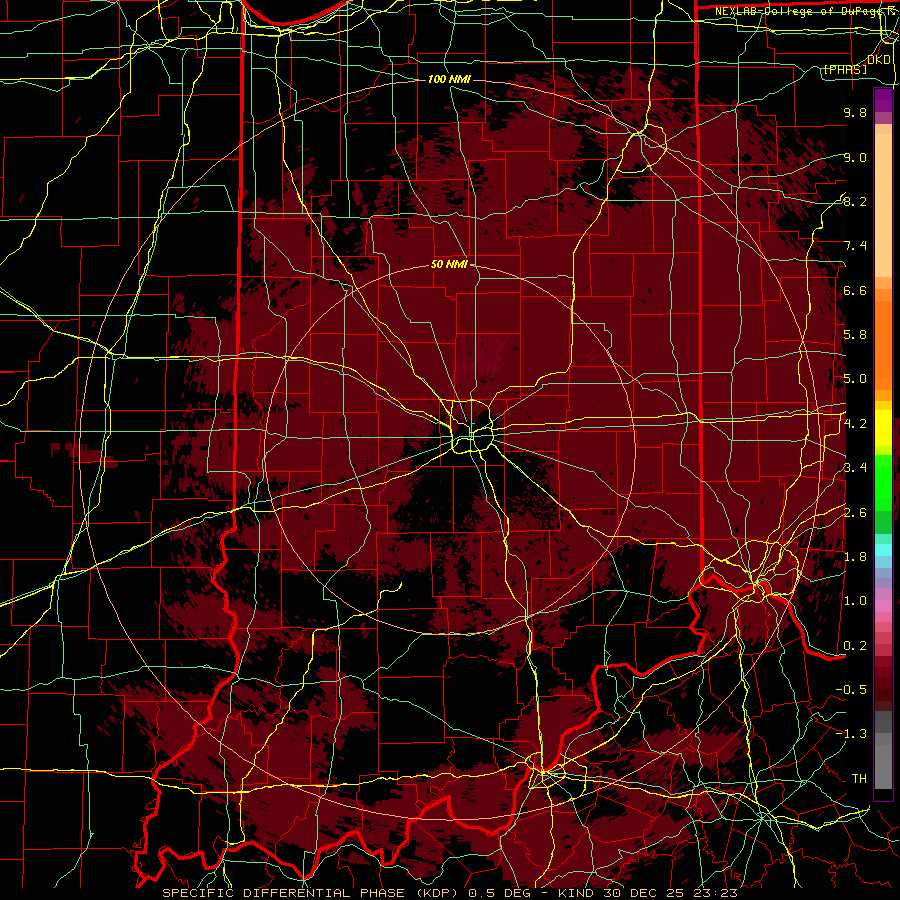Select the 5.8 scale value

(855, 334)
